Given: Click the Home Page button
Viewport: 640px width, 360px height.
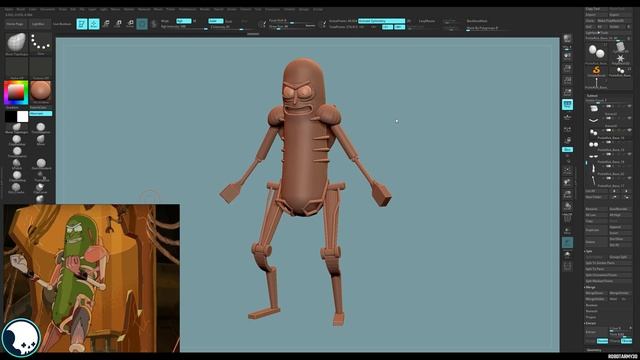Looking at the screenshot, I should 15,24.
